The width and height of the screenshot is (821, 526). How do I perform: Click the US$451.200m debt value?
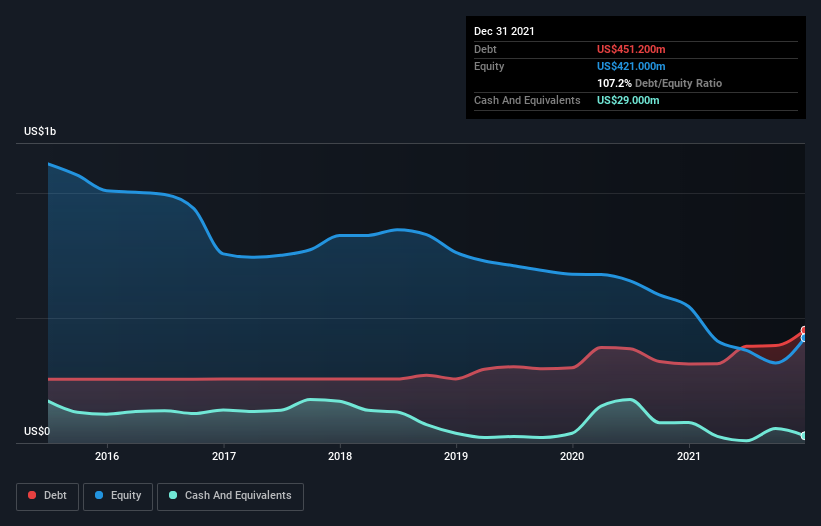tap(631, 49)
